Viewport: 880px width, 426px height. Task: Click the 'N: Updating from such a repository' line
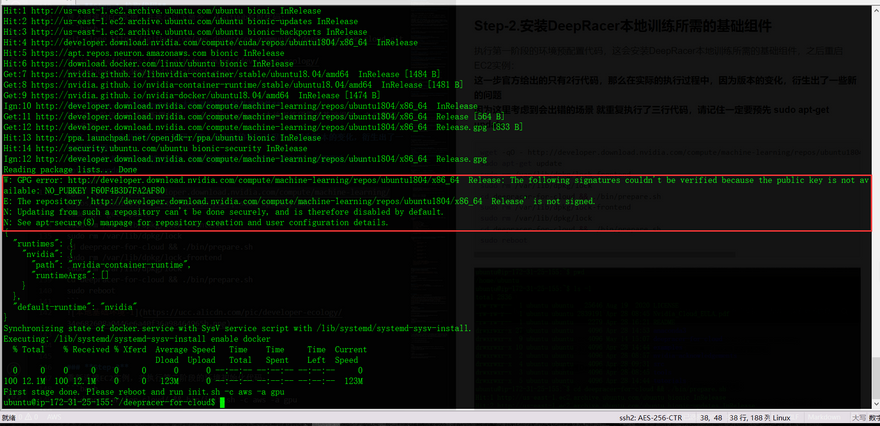(223, 212)
